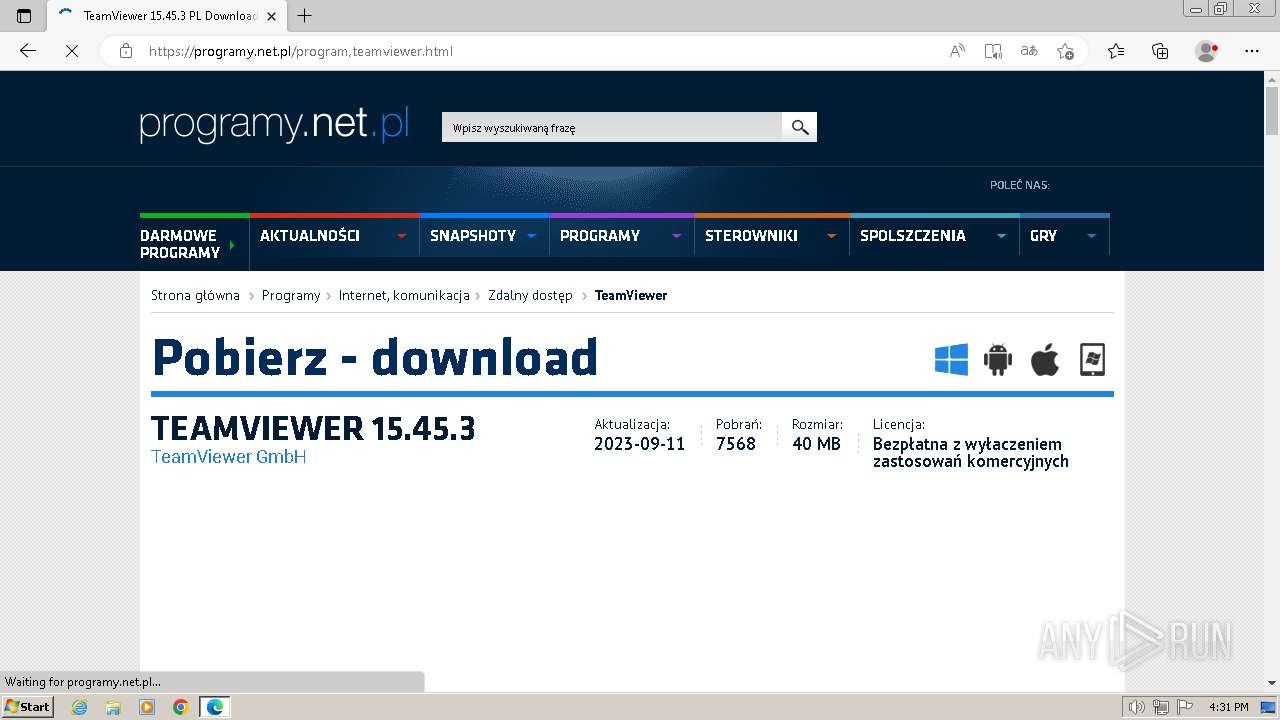Click the translate page icon
1280x720 pixels.
1029,51
